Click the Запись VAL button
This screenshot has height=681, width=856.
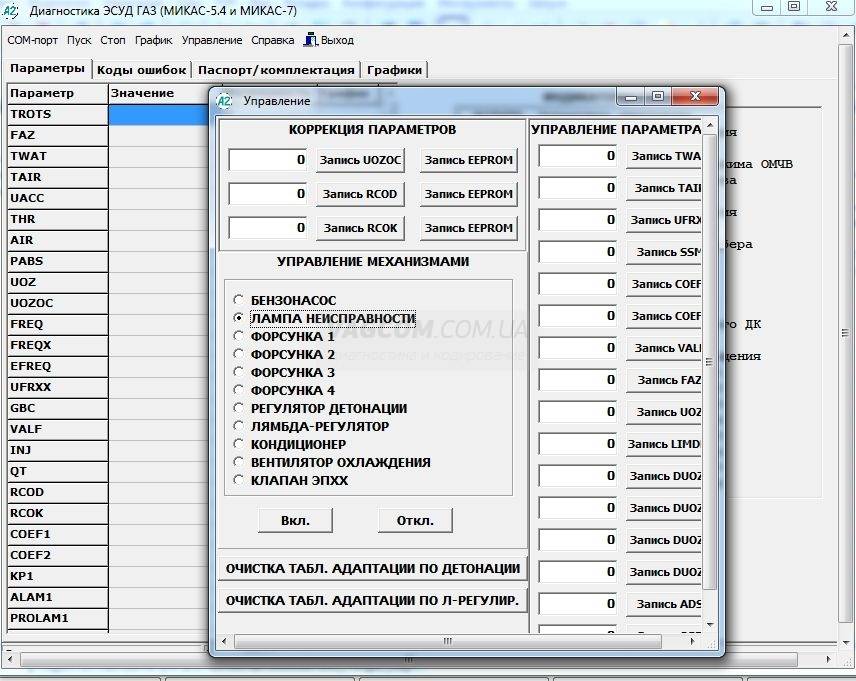tap(664, 348)
